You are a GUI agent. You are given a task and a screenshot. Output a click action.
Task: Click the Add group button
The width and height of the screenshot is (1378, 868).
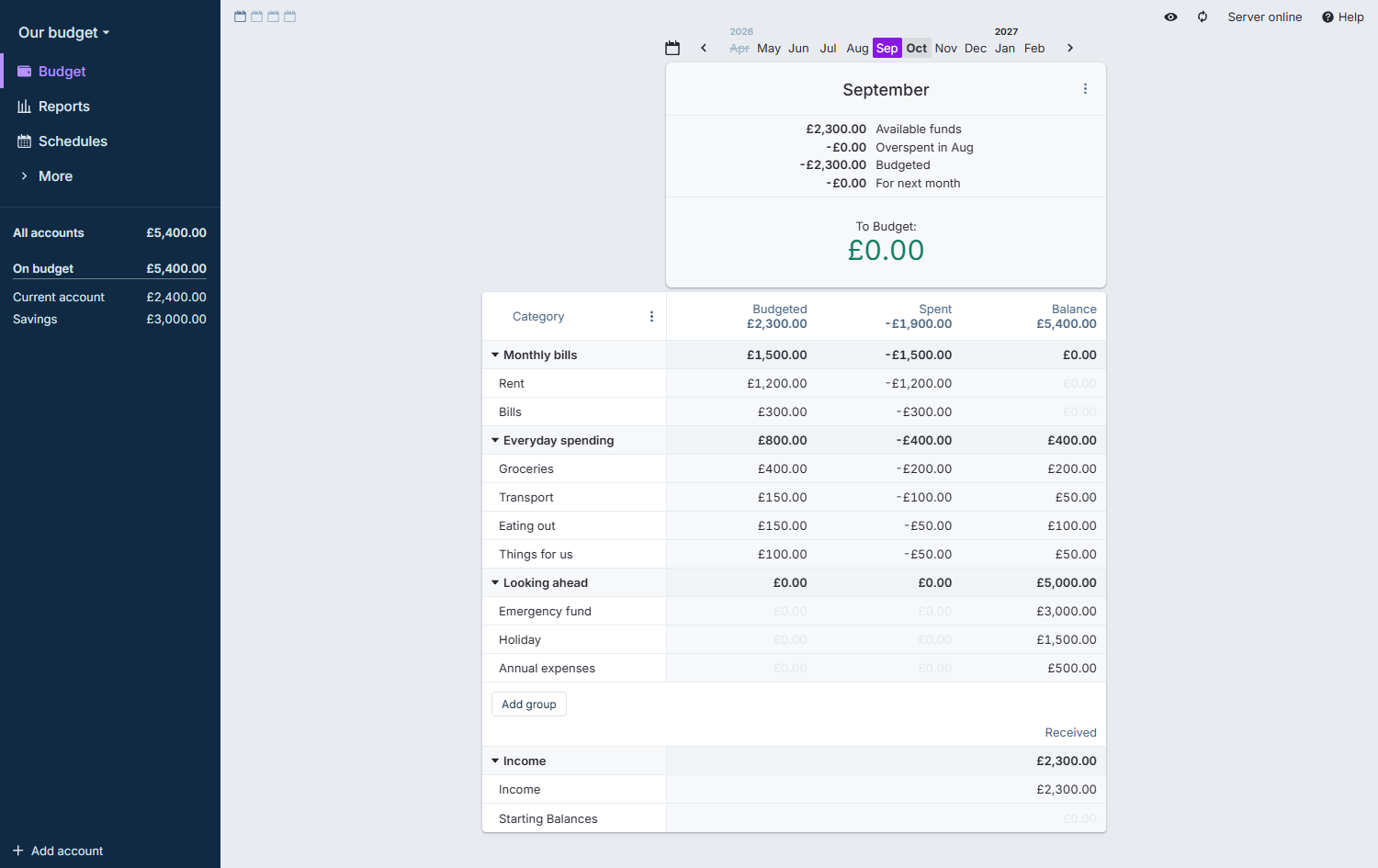[529, 705]
